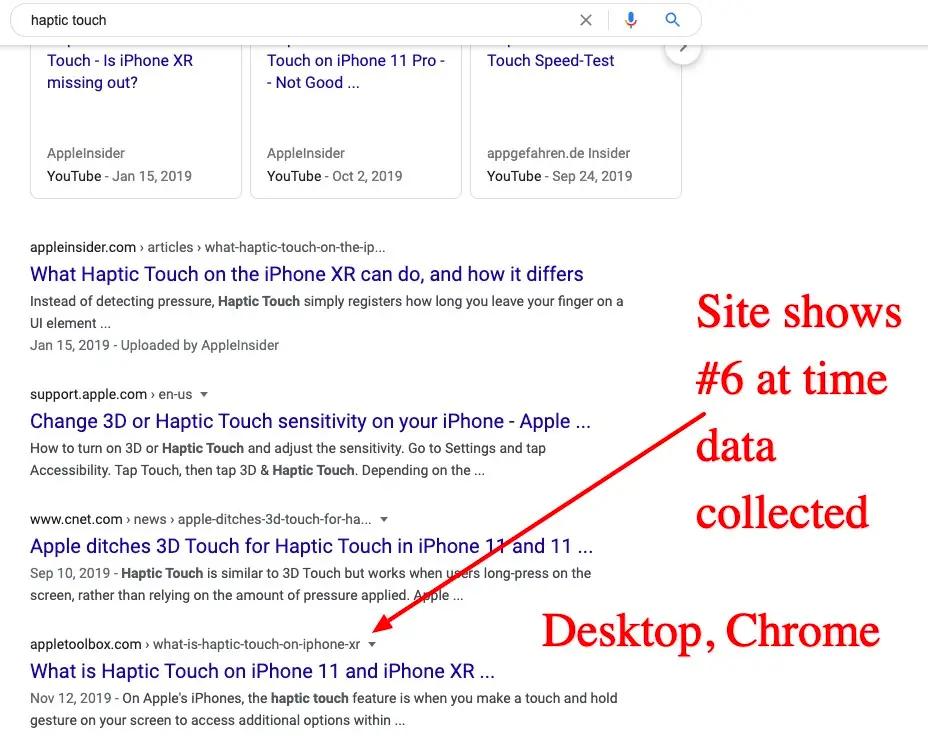Viewport: 928px width, 748px height.
Task: Click "YouTube - Oct 2, 2019" source text
Action: (334, 176)
